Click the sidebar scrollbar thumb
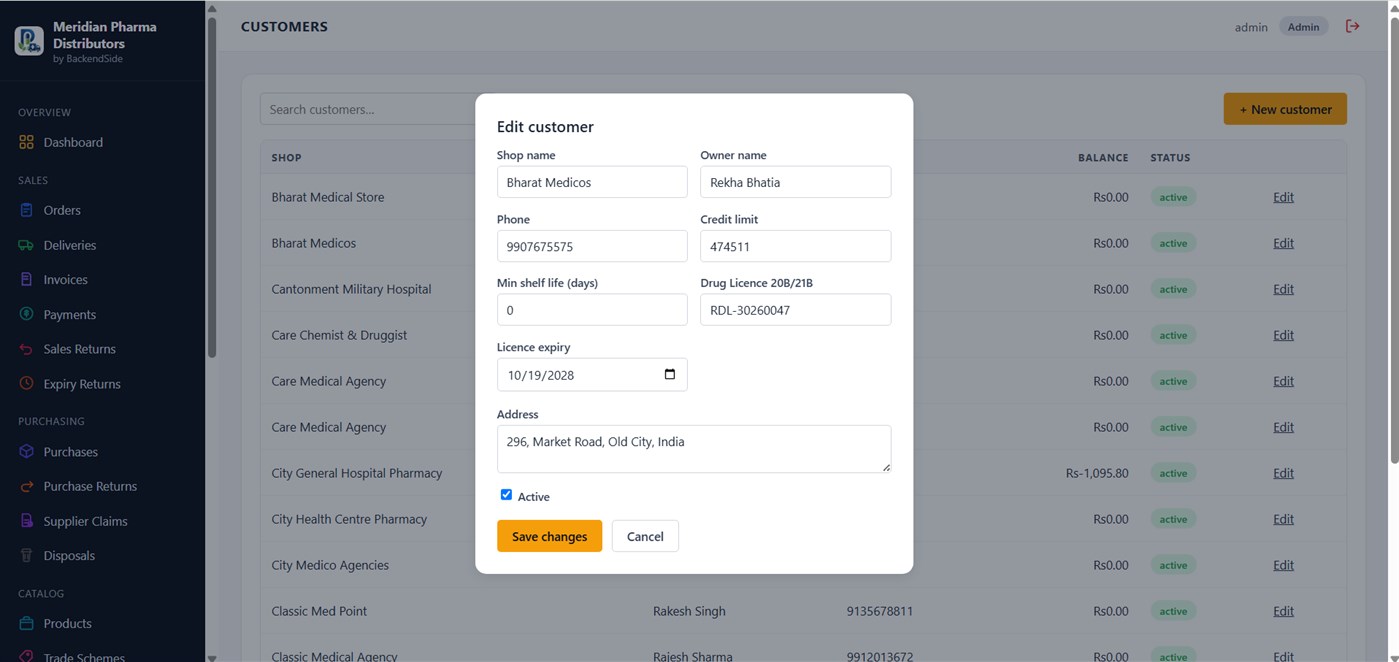The image size is (1399, 662). (x=211, y=187)
